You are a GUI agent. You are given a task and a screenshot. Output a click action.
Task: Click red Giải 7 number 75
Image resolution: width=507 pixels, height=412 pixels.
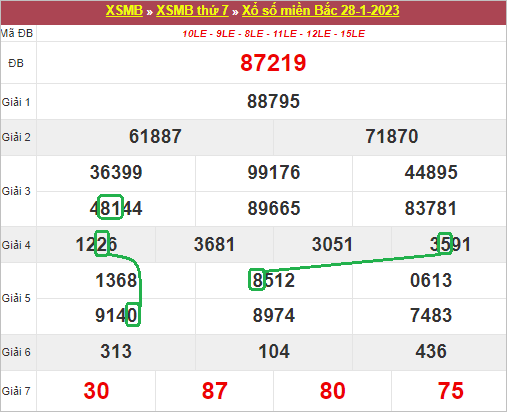[x=451, y=391]
